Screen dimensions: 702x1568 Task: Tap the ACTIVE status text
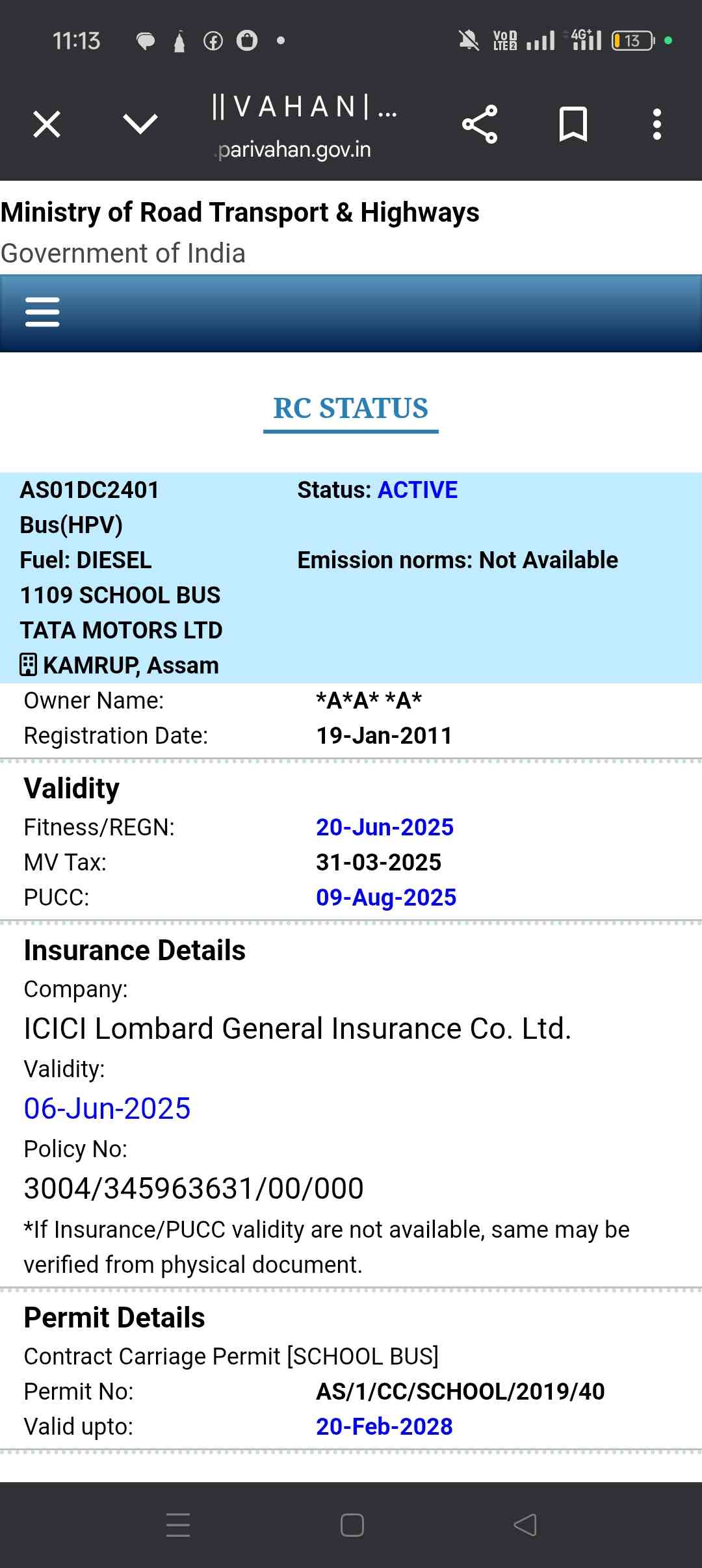(x=417, y=490)
